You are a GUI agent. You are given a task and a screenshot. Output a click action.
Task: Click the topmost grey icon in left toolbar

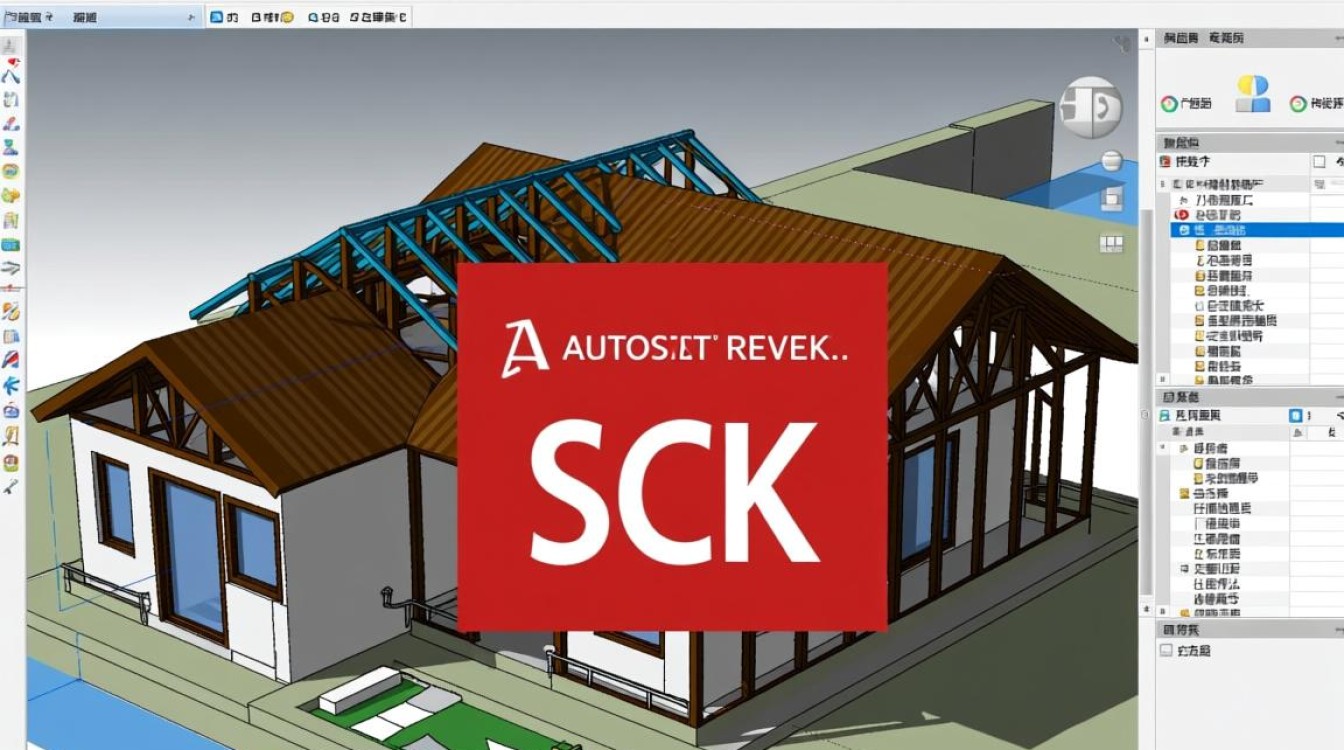click(11, 46)
